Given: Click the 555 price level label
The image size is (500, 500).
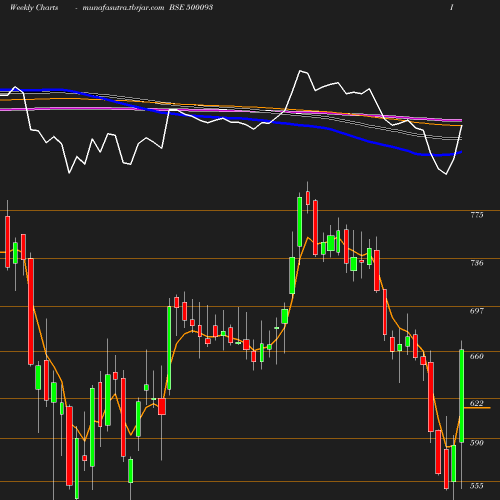Looking at the screenshot, I should pyautogui.click(x=477, y=486).
